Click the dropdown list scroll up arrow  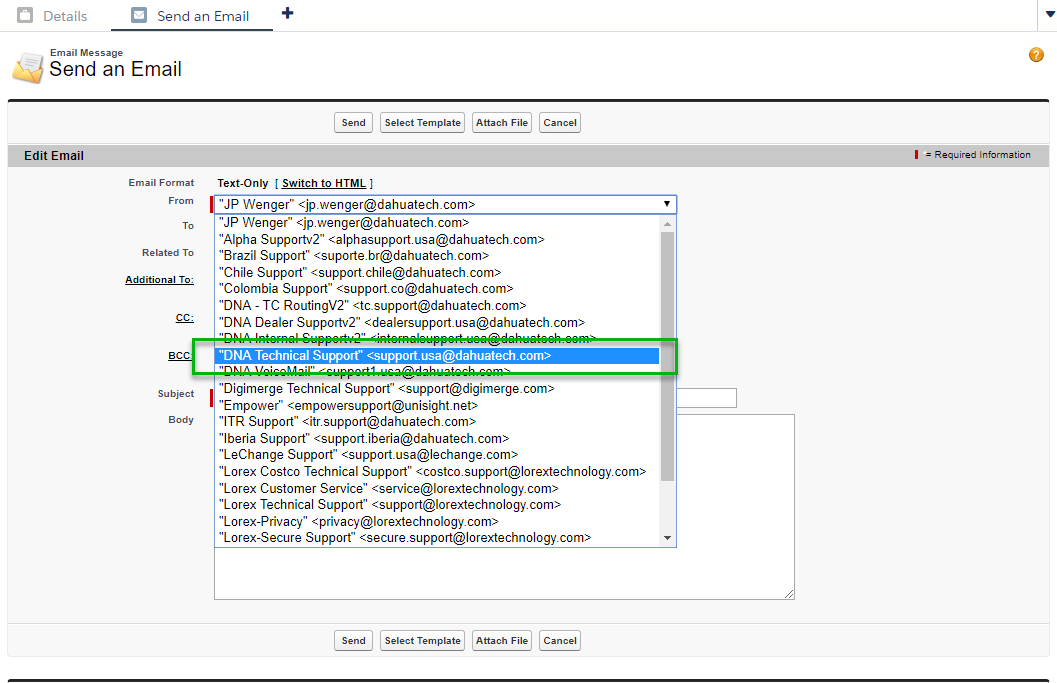[667, 224]
